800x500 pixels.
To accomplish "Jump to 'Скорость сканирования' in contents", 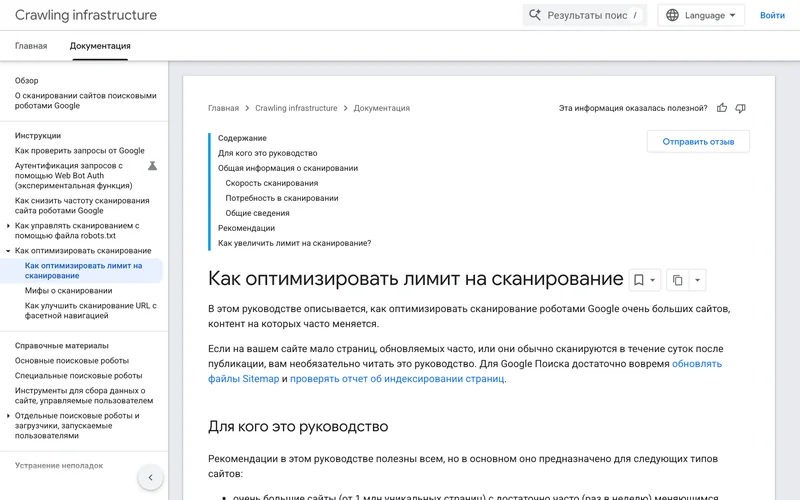I will coord(271,183).
